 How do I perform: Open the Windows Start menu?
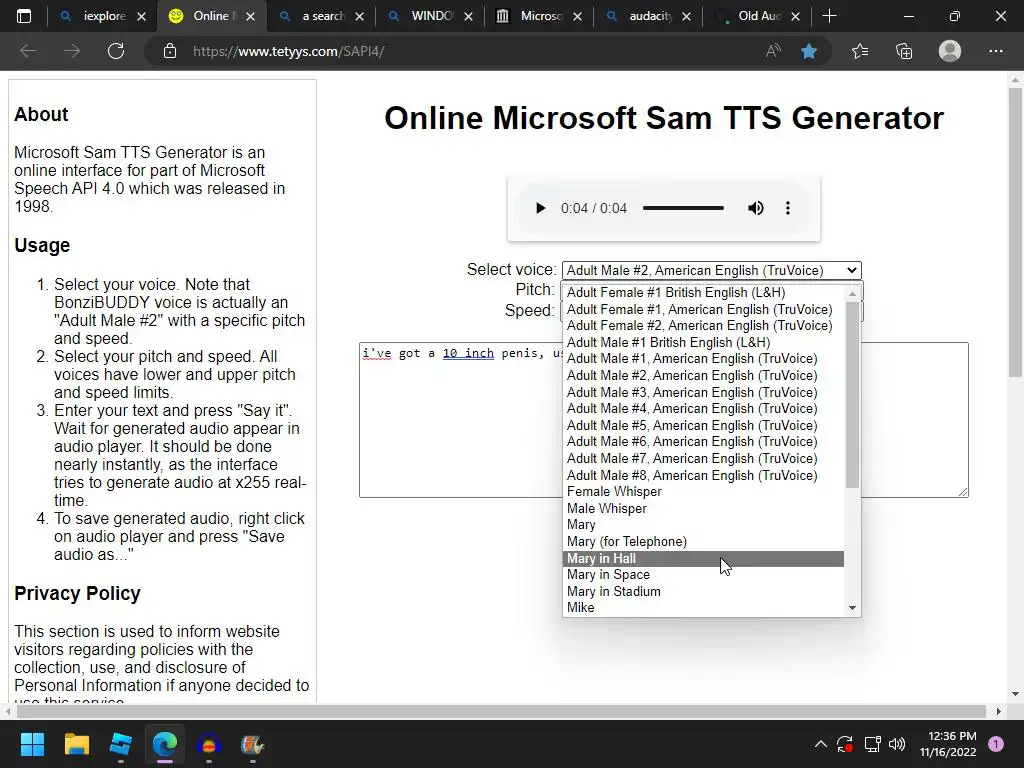point(32,744)
